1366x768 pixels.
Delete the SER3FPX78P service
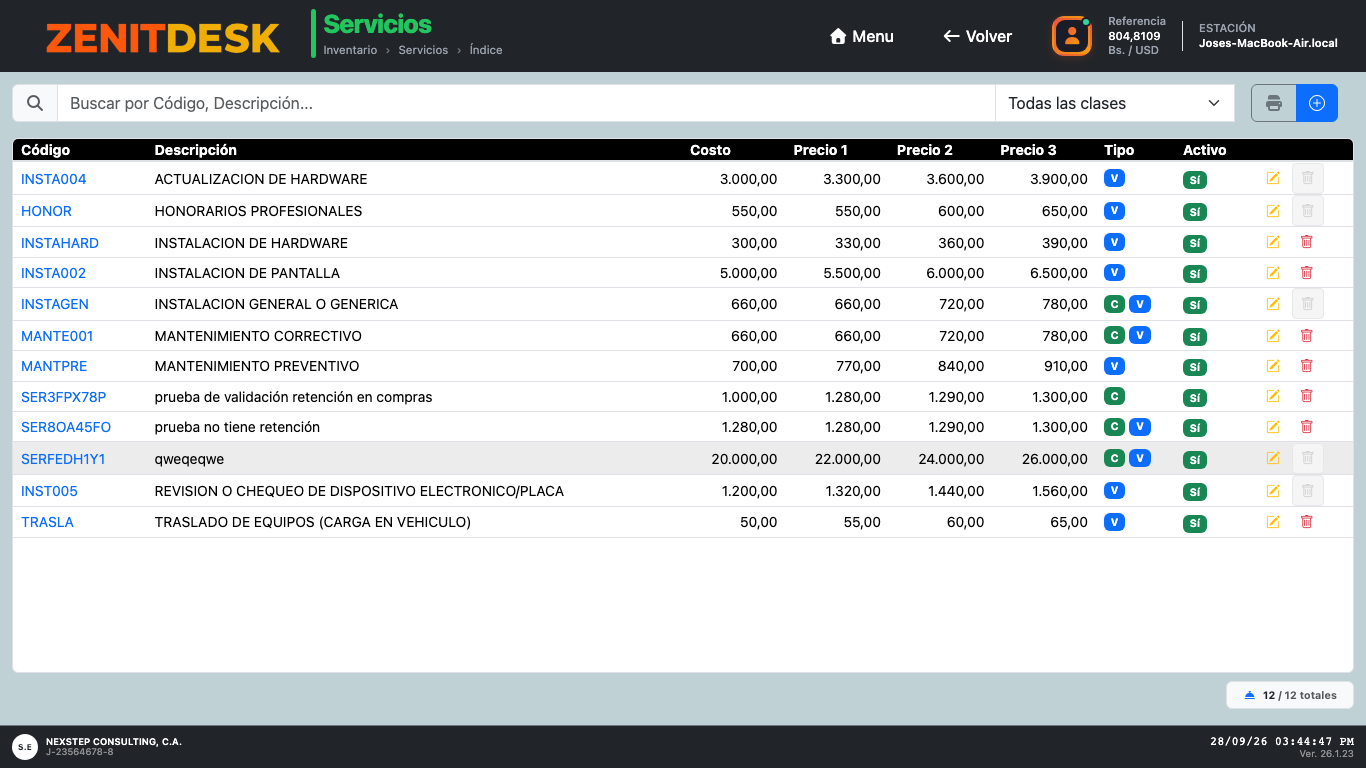(x=1306, y=396)
